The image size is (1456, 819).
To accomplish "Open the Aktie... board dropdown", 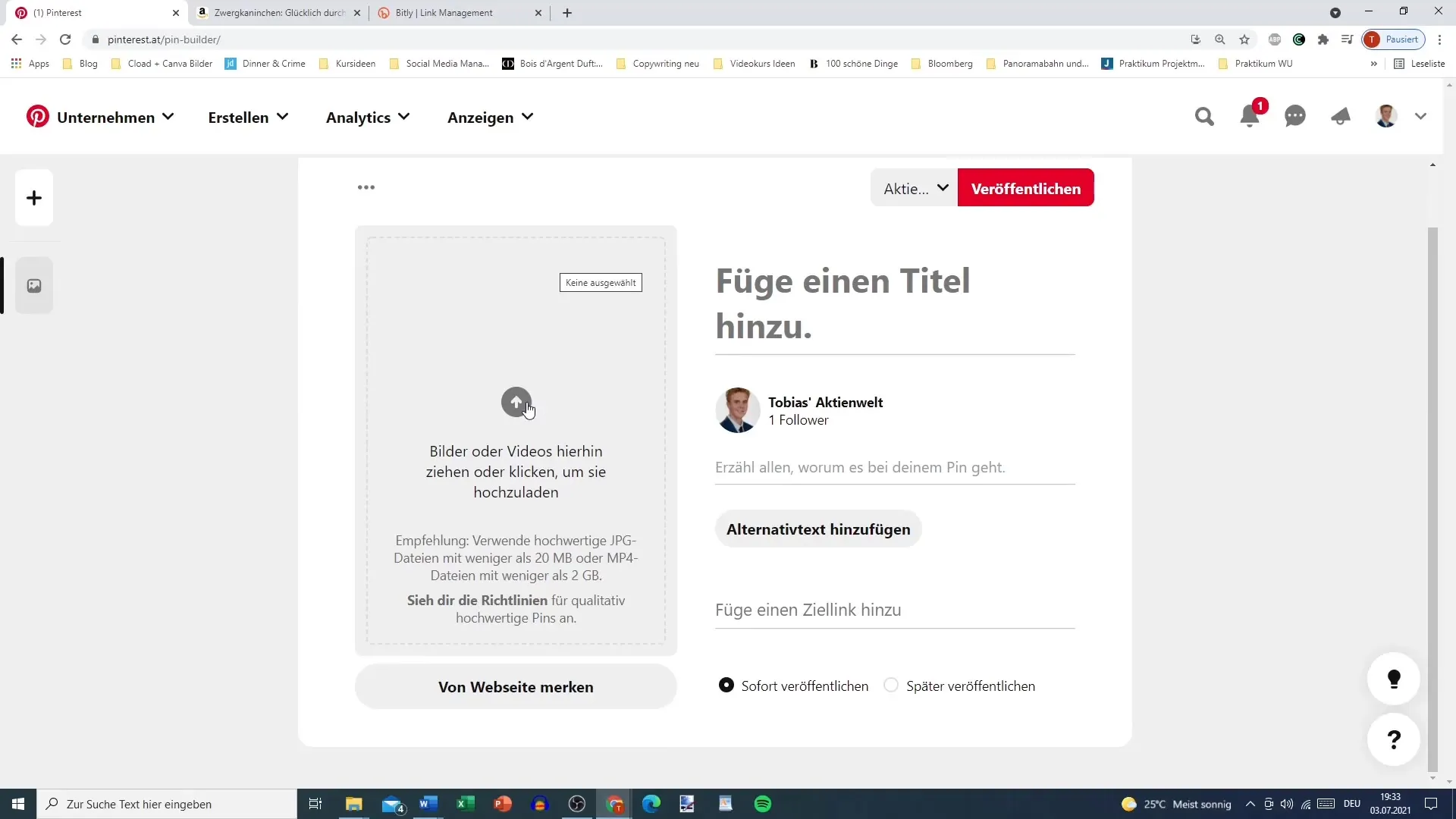I will click(915, 188).
